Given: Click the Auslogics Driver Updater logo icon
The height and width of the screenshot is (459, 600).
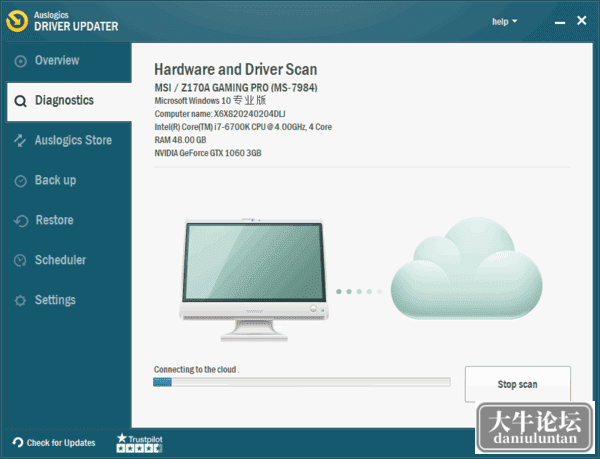Looking at the screenshot, I should (17, 21).
